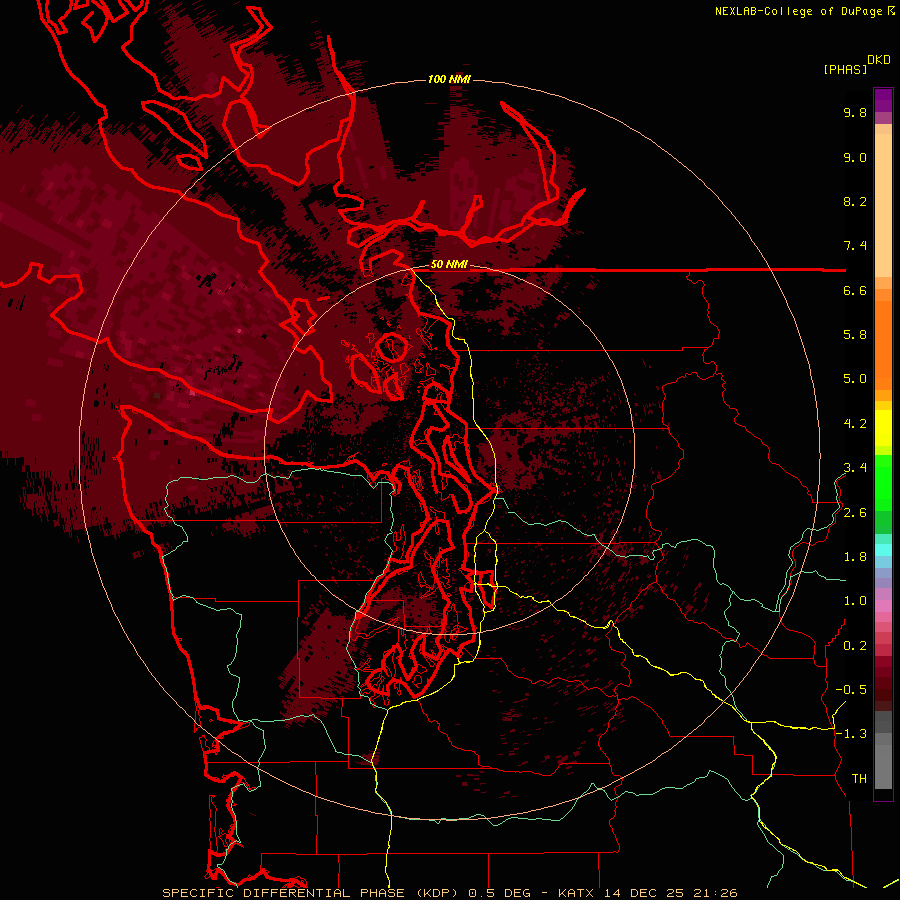Click the TH legend label
Screen dimensions: 900x900
pyautogui.click(x=859, y=779)
